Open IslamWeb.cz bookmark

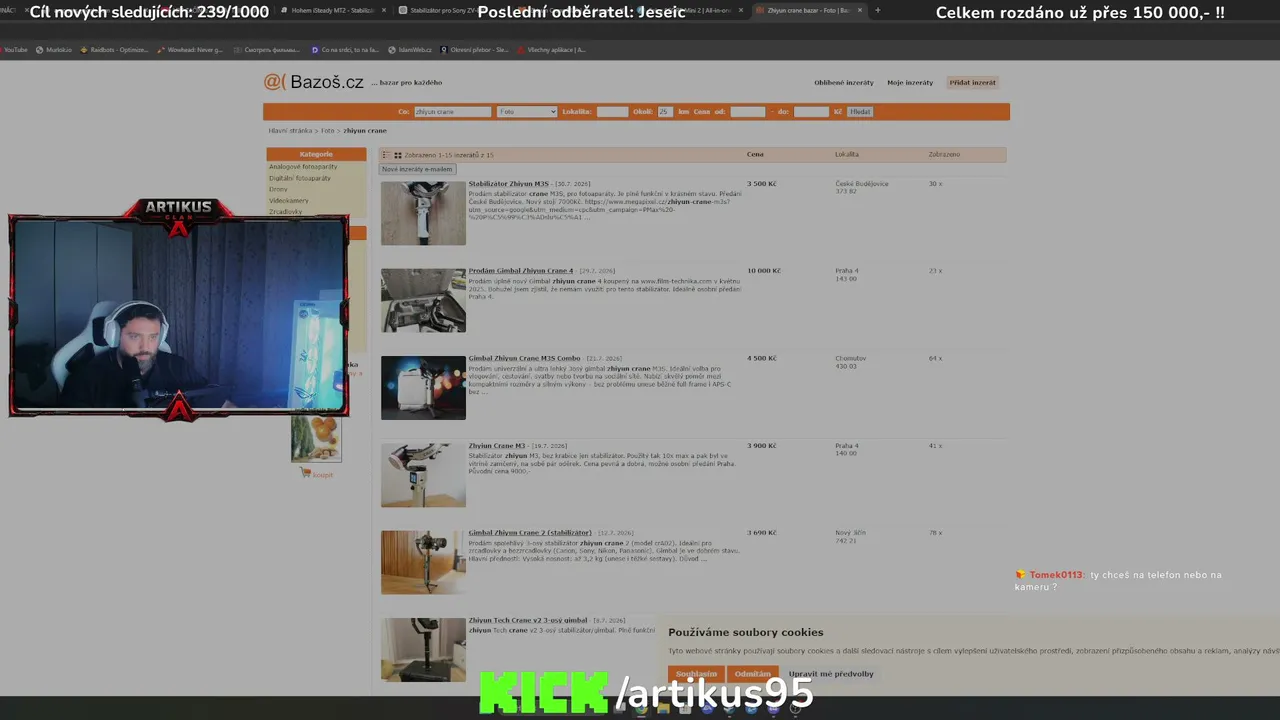[411, 49]
